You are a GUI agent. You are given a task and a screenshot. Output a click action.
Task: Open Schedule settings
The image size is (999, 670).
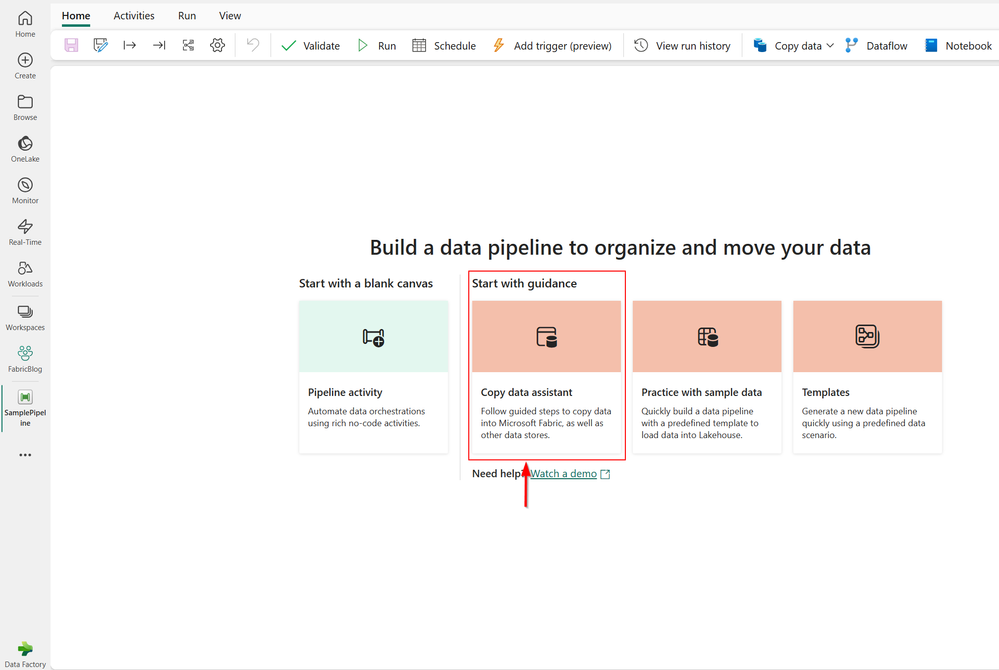444,45
